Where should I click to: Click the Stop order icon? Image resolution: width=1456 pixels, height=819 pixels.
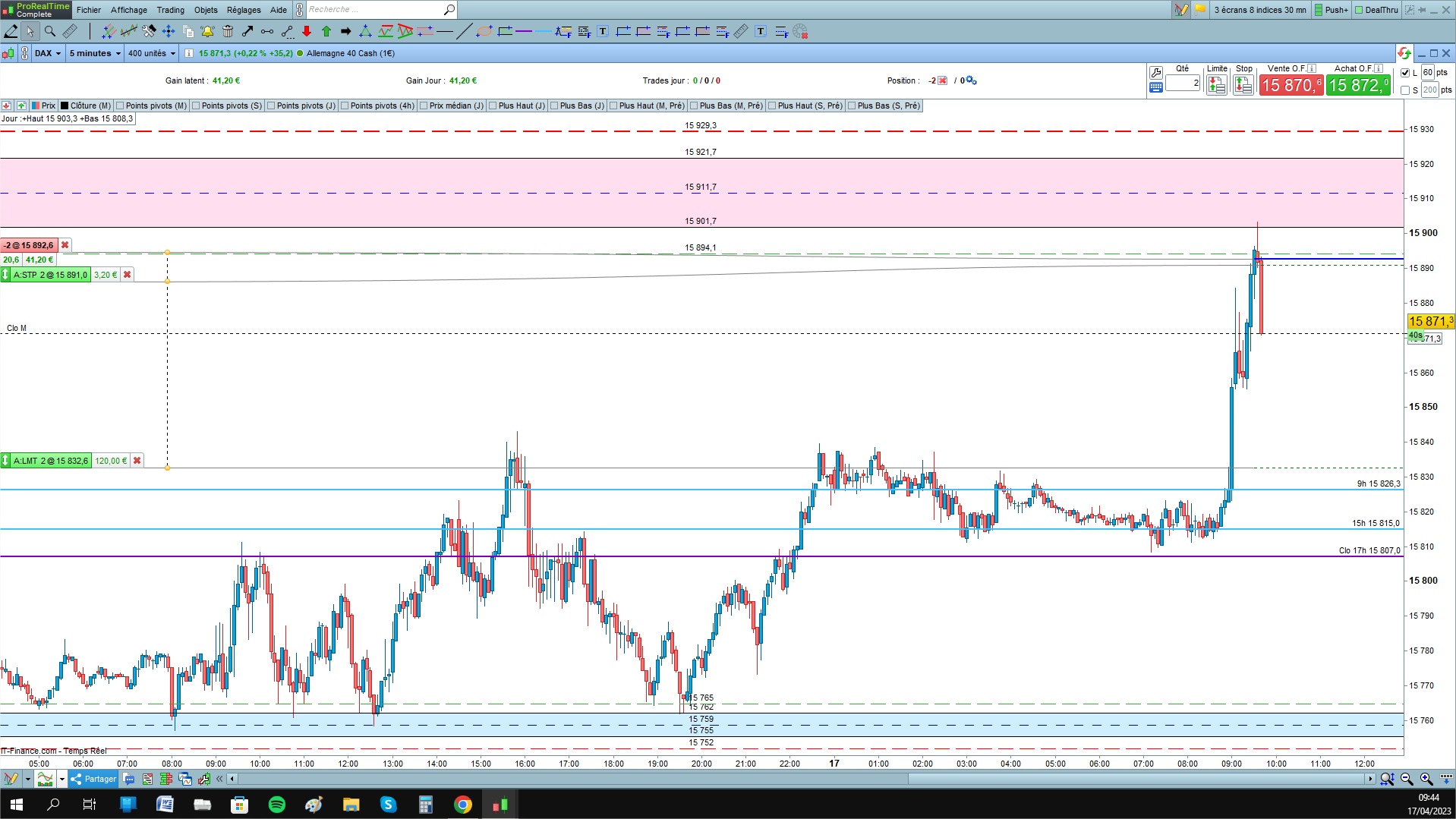(x=1243, y=85)
